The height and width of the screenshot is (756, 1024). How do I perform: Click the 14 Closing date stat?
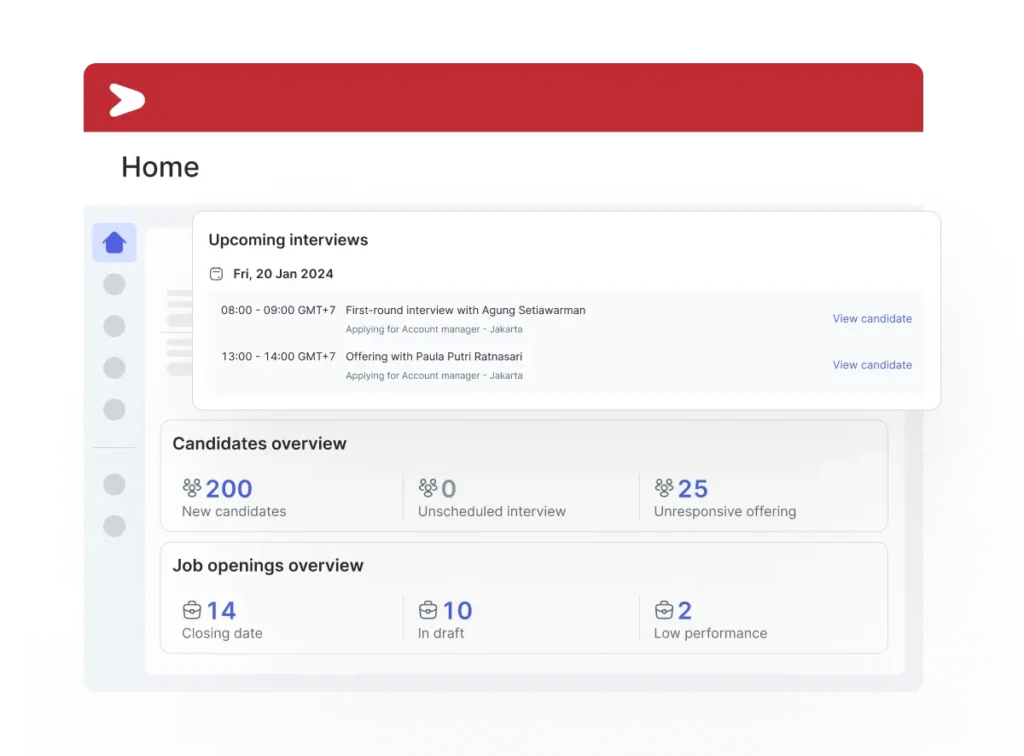coord(221,610)
